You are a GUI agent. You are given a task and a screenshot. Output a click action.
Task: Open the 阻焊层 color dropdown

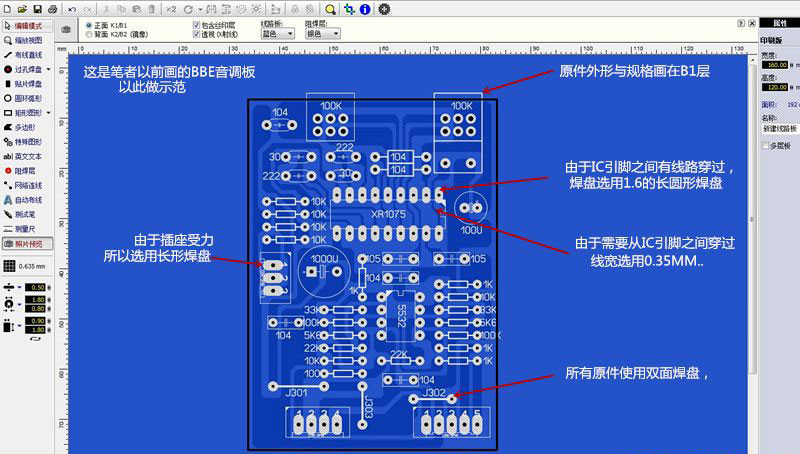coord(322,34)
